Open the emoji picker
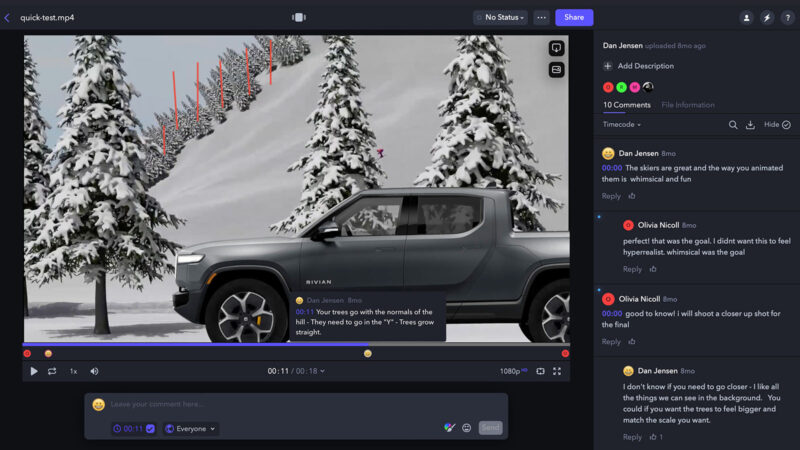The width and height of the screenshot is (800, 450). coord(466,428)
